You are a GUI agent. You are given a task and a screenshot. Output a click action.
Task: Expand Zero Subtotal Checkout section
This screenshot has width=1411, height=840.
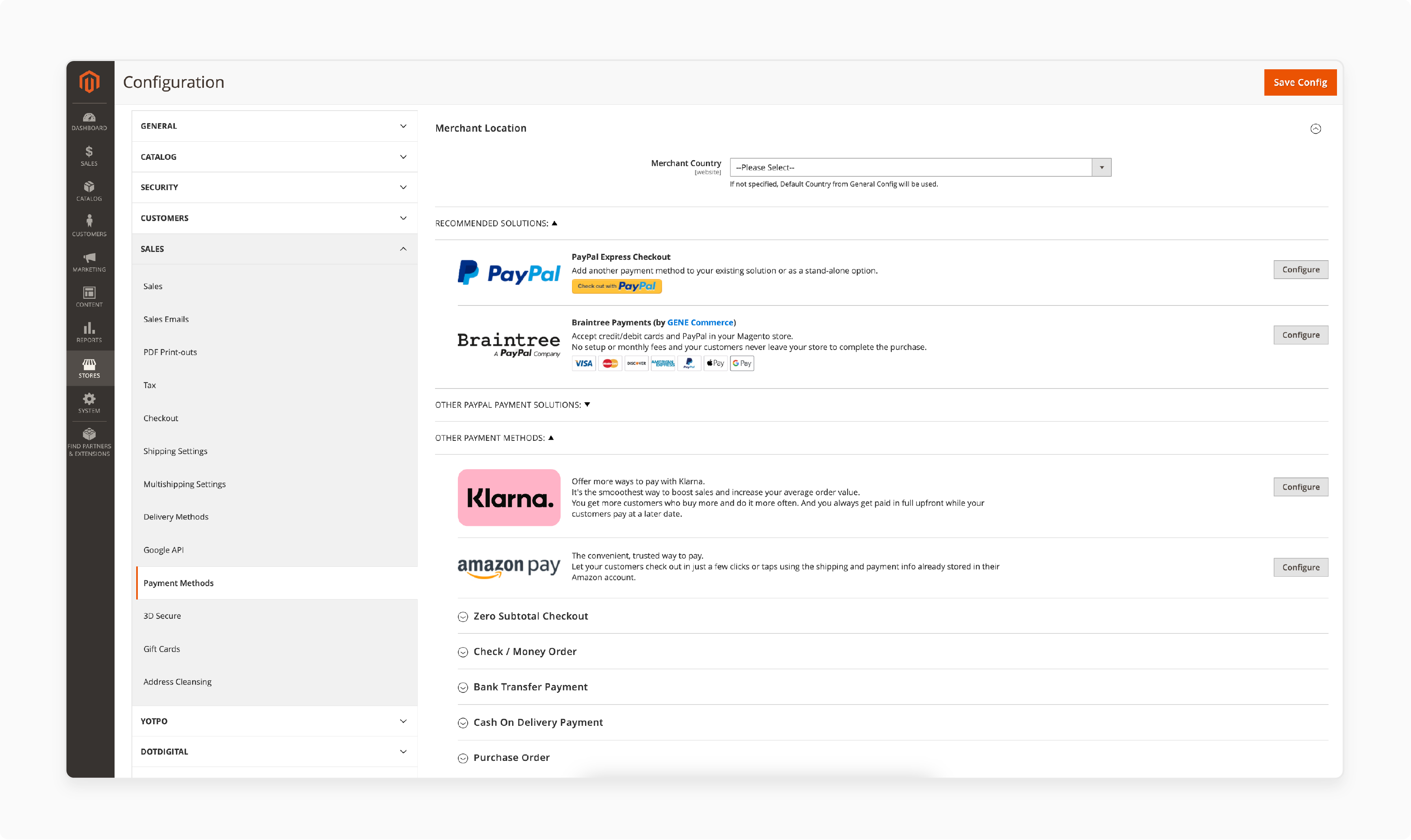click(522, 616)
